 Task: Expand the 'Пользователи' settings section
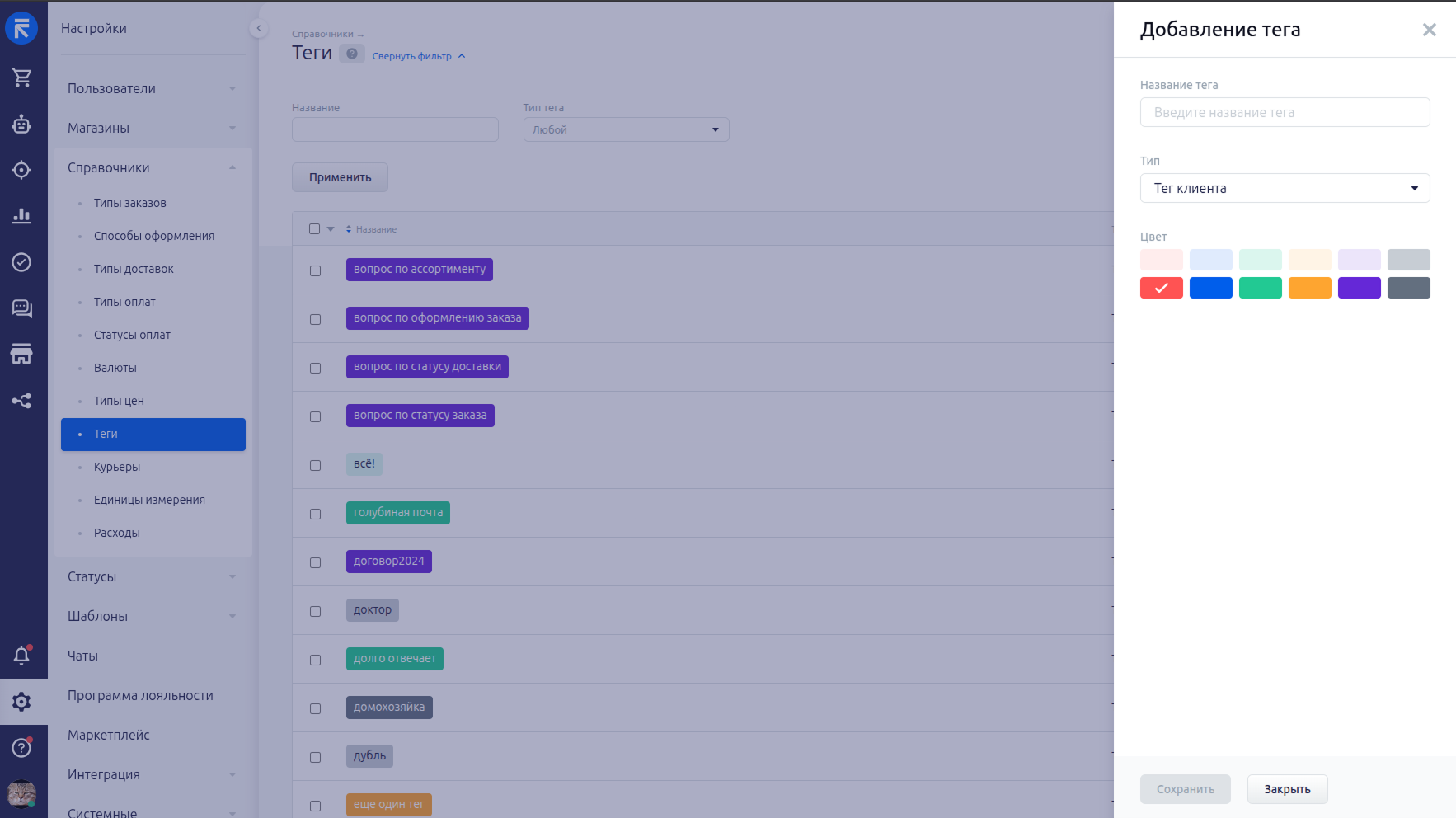(x=152, y=89)
